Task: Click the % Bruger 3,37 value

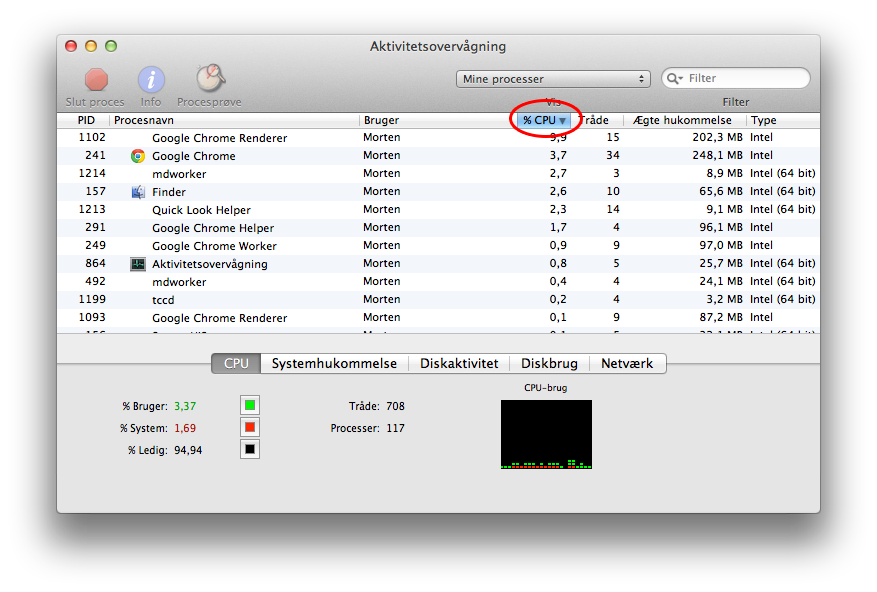Action: [185, 406]
